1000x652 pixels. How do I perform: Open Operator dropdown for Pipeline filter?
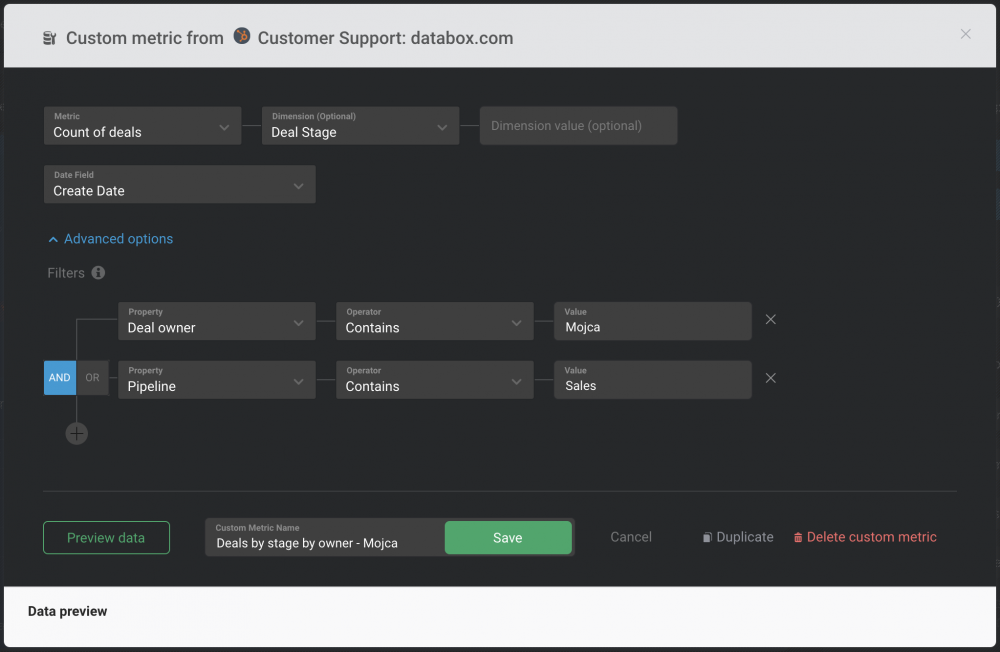(434, 380)
